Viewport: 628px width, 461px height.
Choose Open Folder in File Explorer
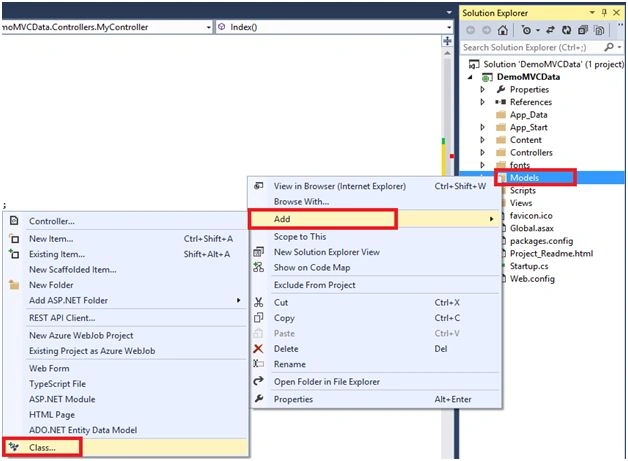pos(376,382)
